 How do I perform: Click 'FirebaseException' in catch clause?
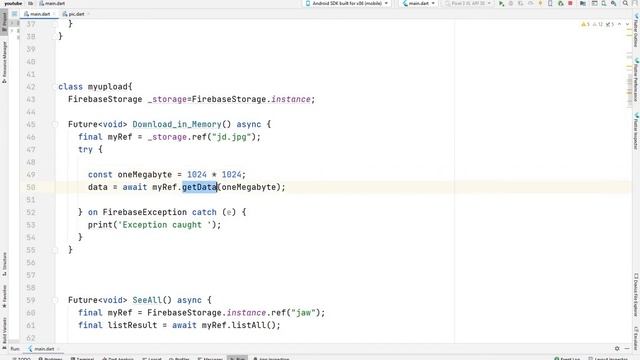(x=144, y=212)
